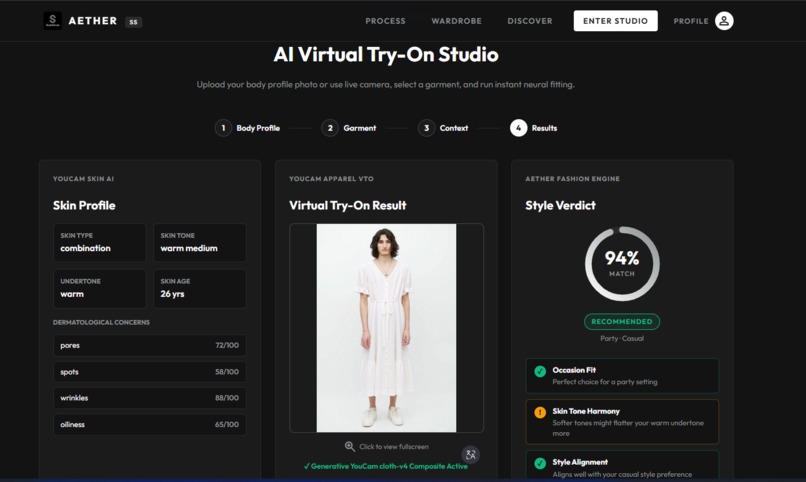Click the Occasion Fit green check icon

[540, 371]
